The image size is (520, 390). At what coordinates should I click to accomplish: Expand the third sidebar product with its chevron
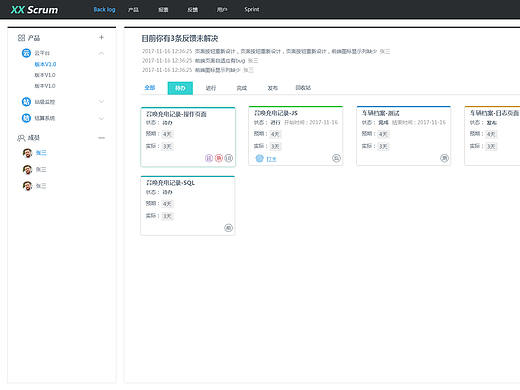click(101, 118)
